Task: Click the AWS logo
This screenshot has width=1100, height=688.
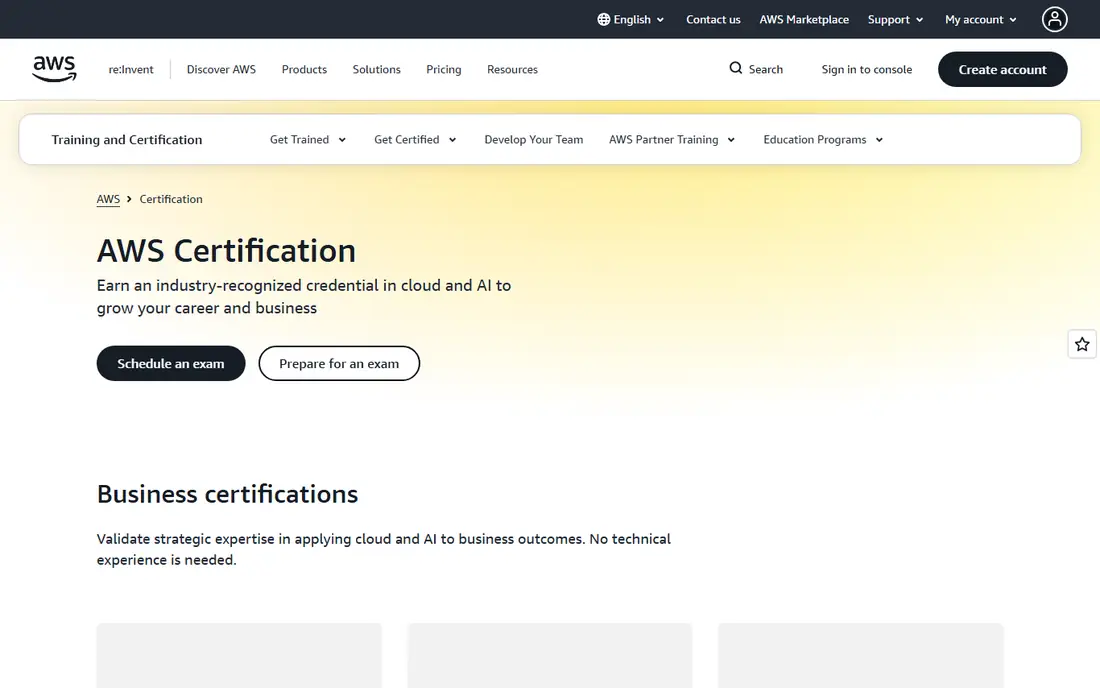Action: (x=54, y=69)
